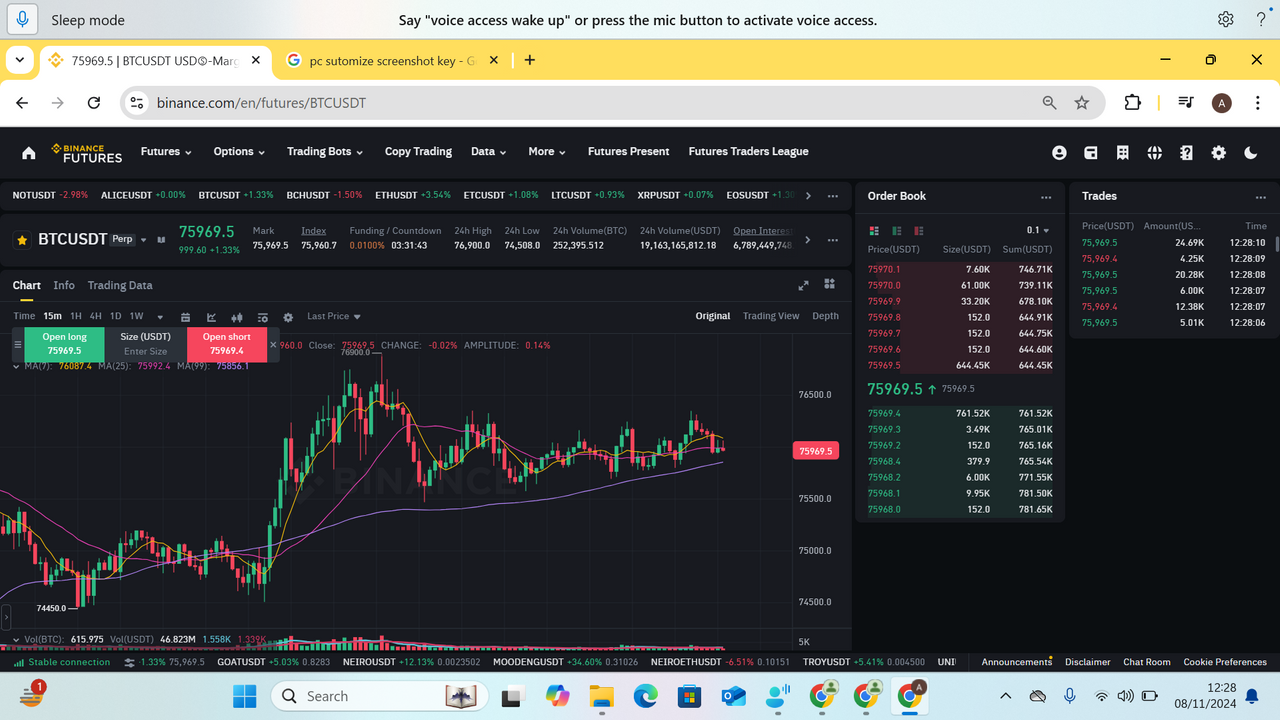Open Order Book more options menu
Image resolution: width=1280 pixels, height=720 pixels.
[1046, 197]
